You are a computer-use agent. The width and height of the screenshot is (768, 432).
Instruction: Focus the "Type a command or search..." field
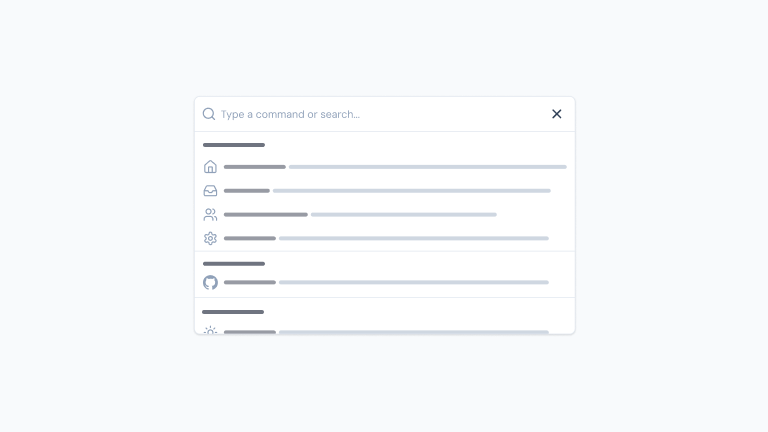(380, 114)
